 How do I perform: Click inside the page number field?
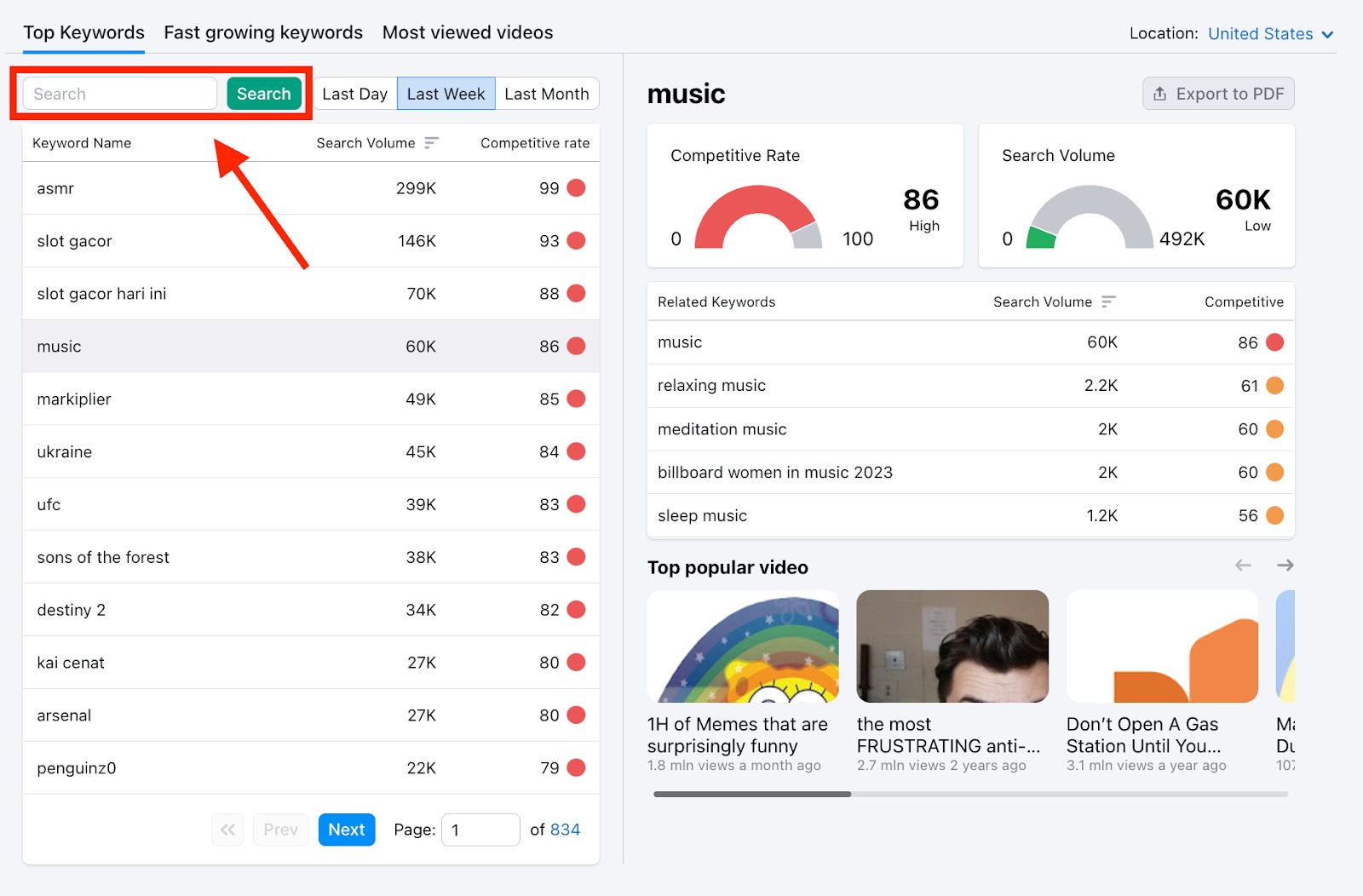[x=480, y=829]
